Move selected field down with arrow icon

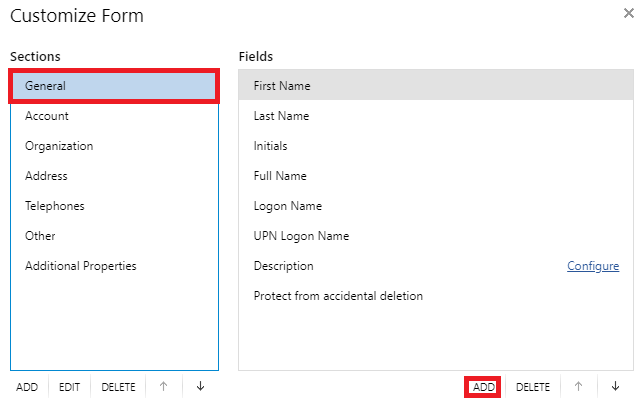[615, 386]
